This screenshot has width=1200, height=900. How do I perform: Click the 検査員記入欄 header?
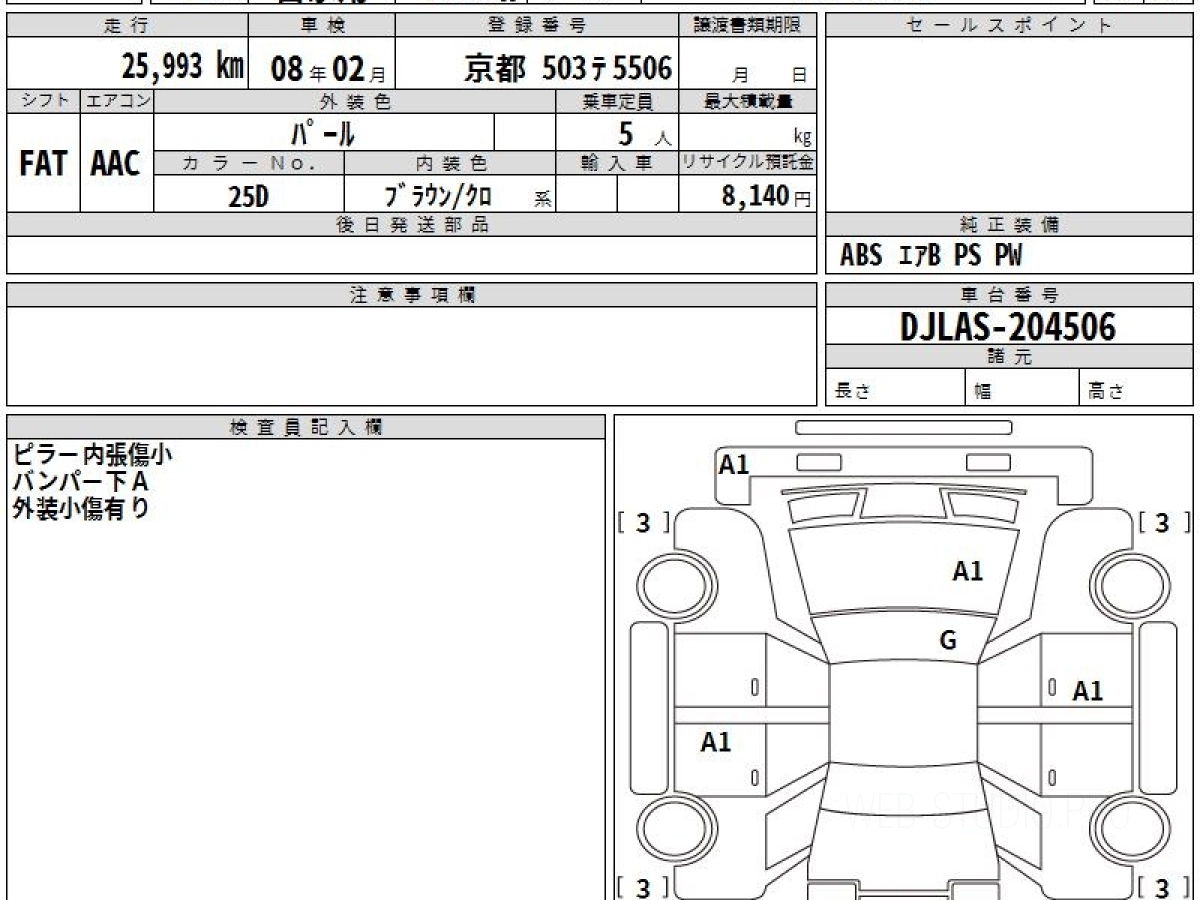[x=306, y=427]
